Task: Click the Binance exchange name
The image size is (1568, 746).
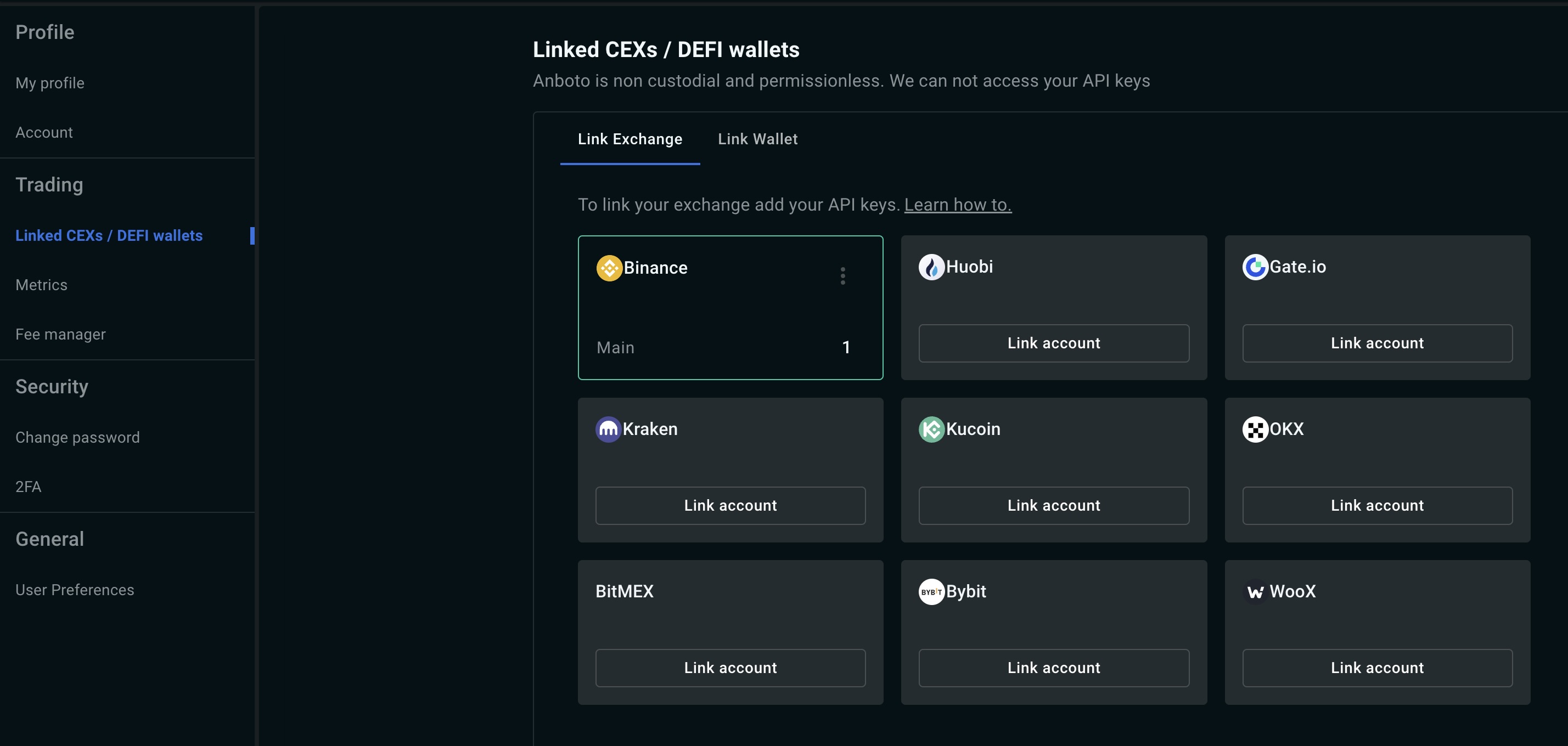Action: point(655,268)
